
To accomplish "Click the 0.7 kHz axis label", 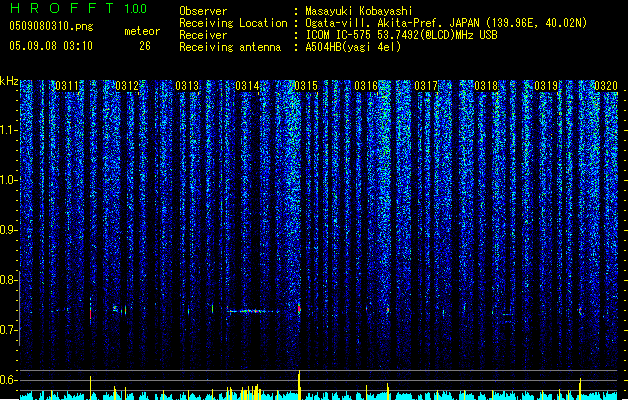I will 8,330.
